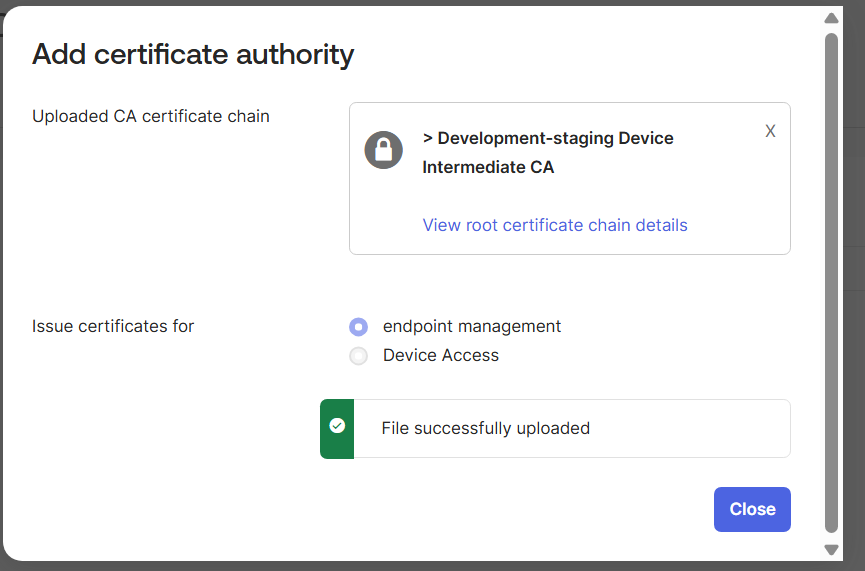Click the Development-staging Device Intermediate CA name

point(548,152)
